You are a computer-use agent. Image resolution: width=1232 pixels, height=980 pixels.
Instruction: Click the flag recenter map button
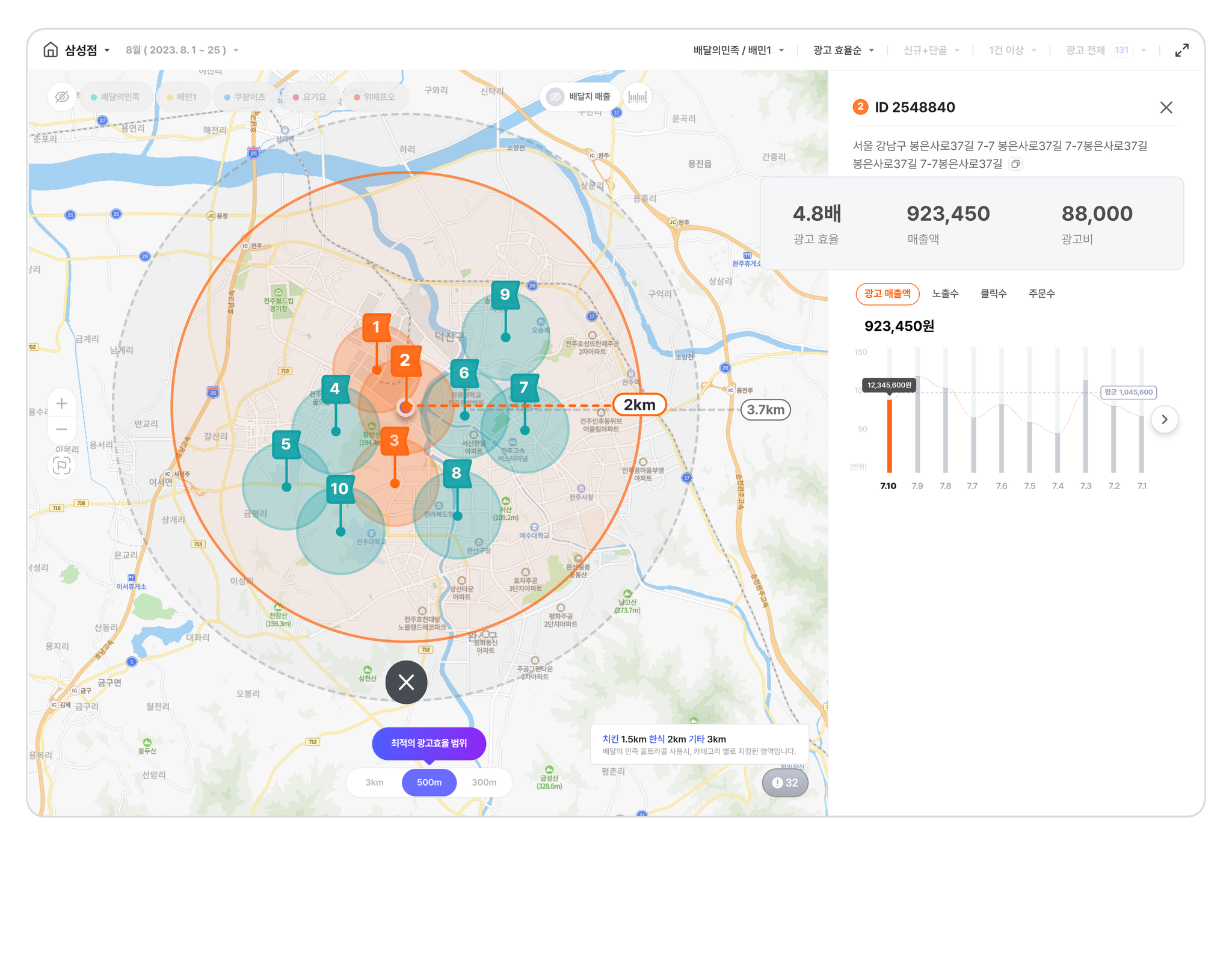(x=61, y=466)
